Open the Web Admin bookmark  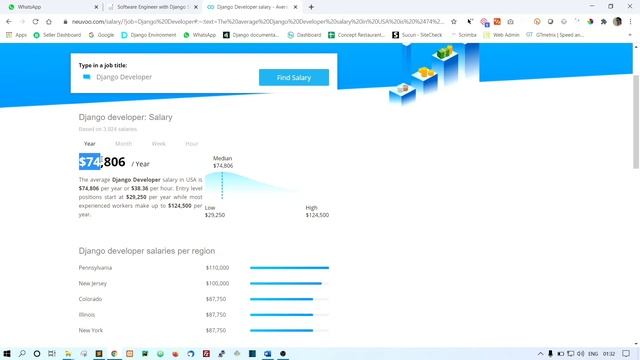501,35
